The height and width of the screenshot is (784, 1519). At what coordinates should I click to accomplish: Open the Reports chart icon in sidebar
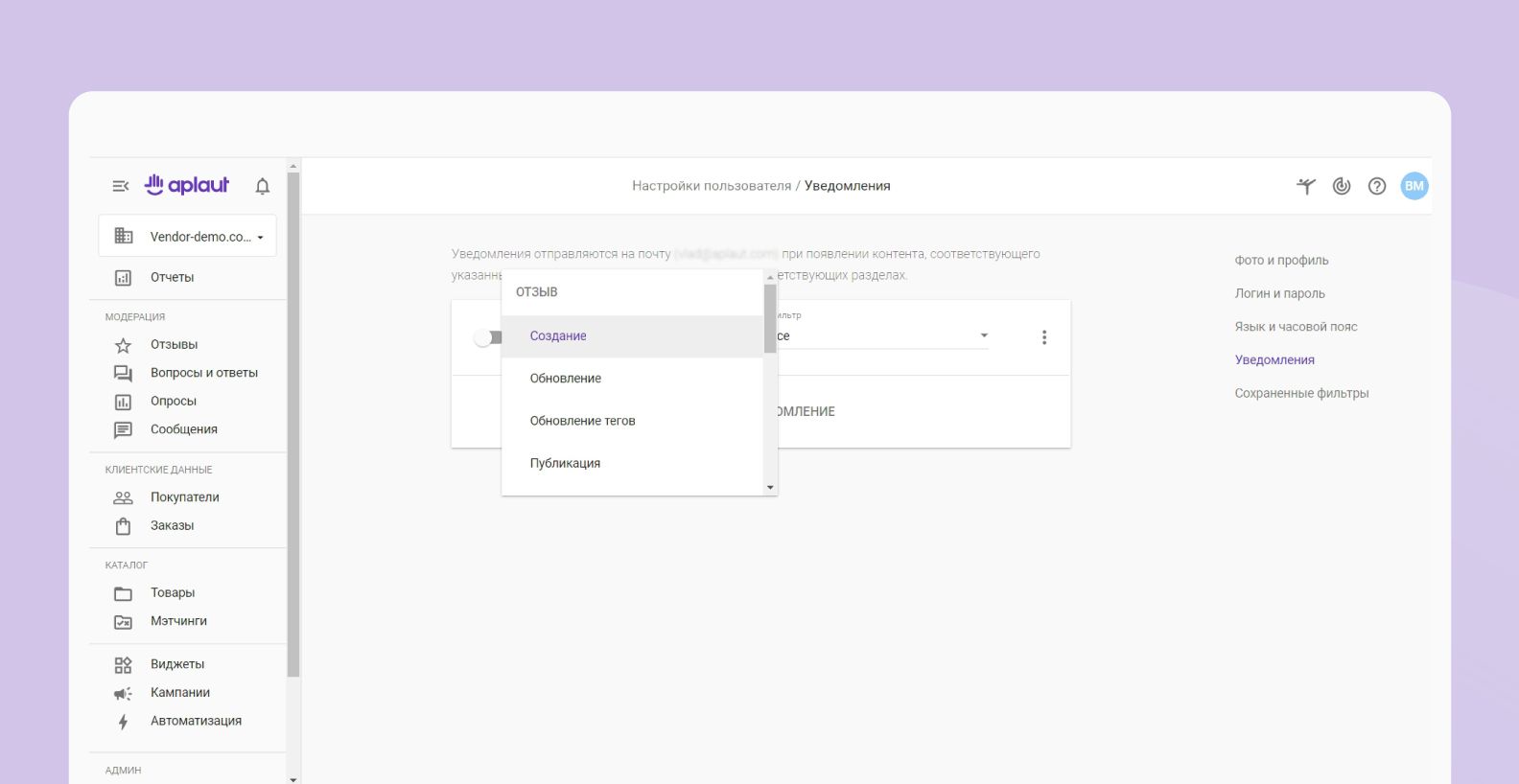pyautogui.click(x=123, y=278)
